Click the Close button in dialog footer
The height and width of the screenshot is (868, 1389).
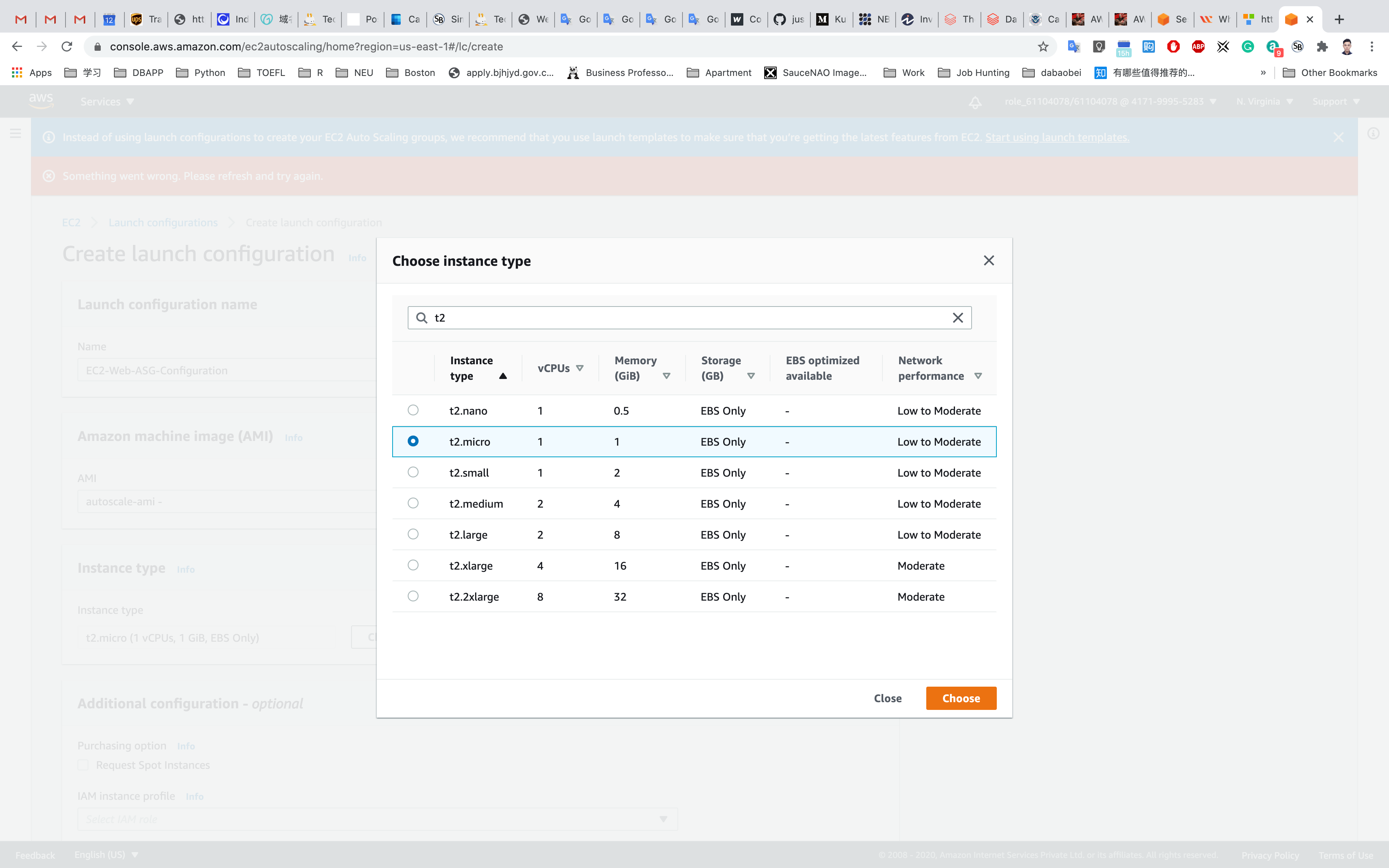[x=888, y=698]
